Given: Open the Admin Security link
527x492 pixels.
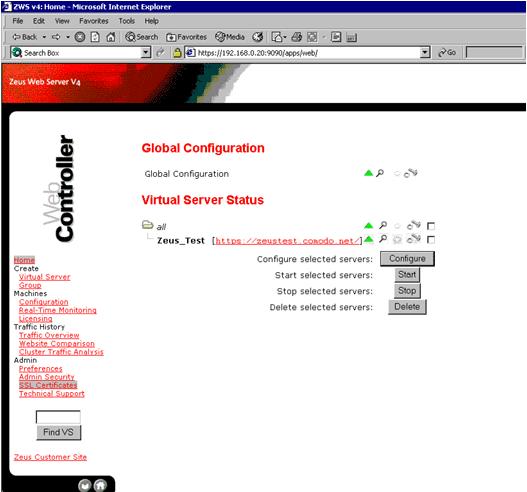Looking at the screenshot, I should tap(46, 377).
